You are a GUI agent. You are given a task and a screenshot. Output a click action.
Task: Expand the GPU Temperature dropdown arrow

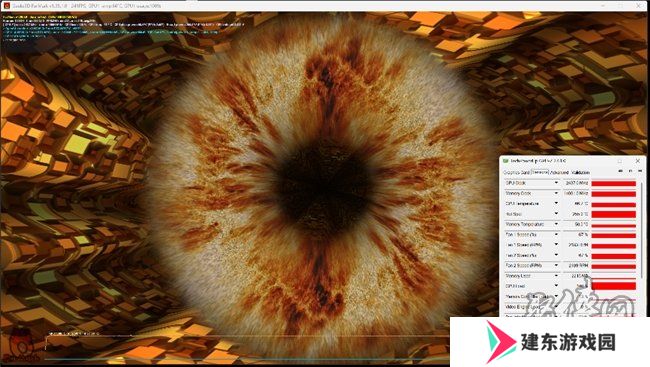coord(556,204)
